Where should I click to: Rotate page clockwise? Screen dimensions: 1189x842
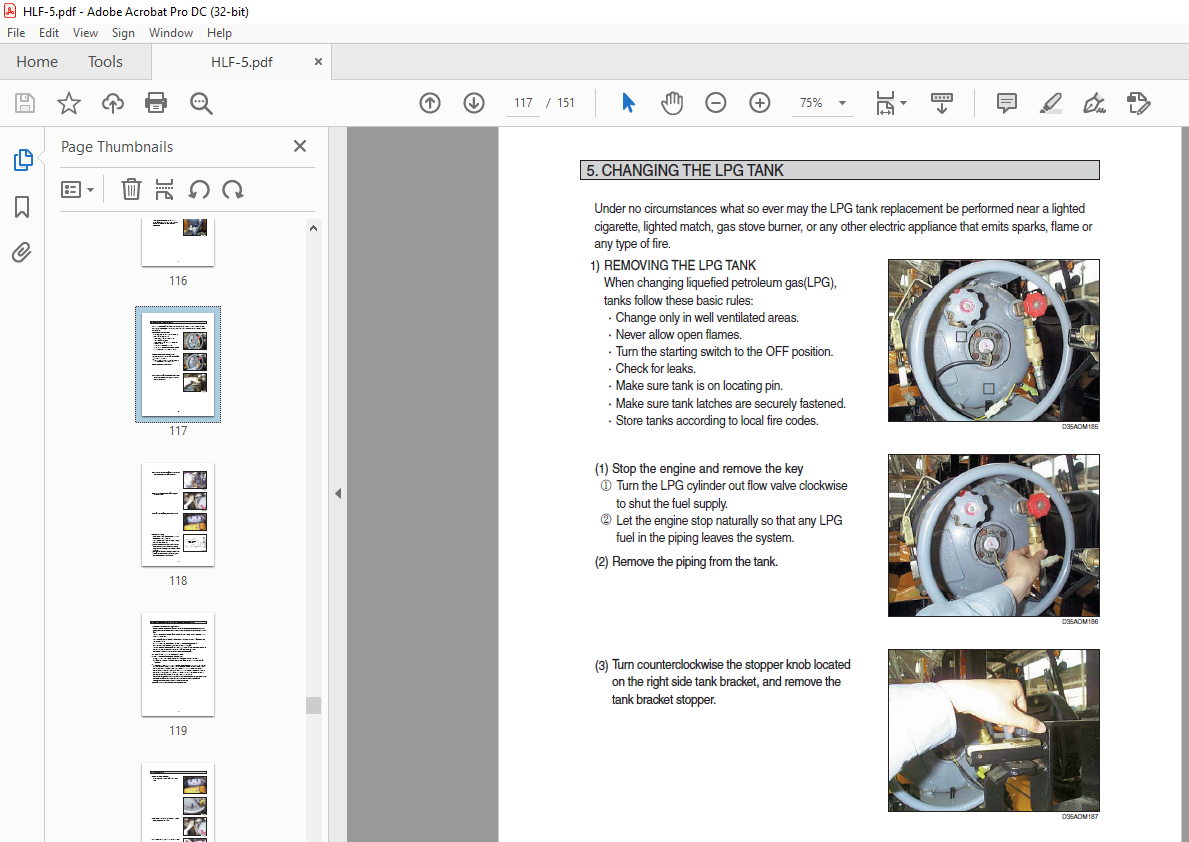[x=233, y=189]
